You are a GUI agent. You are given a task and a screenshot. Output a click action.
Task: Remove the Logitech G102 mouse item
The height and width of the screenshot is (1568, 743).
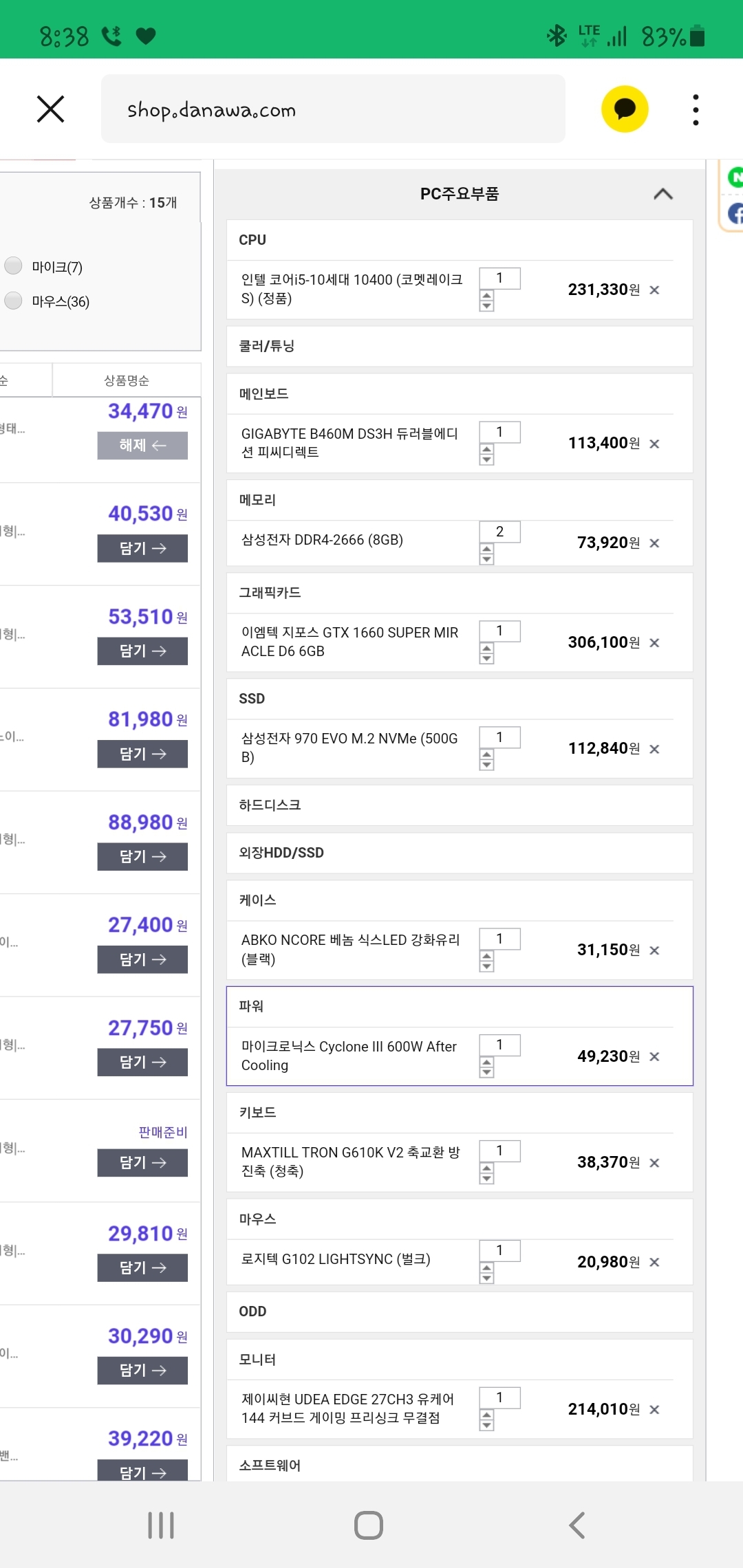654,1263
